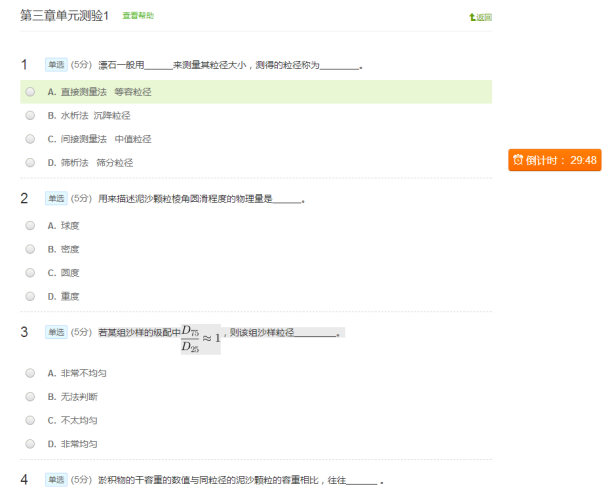Pick answer D 重度 for question 2
The height and width of the screenshot is (499, 610).
pyautogui.click(x=30, y=296)
